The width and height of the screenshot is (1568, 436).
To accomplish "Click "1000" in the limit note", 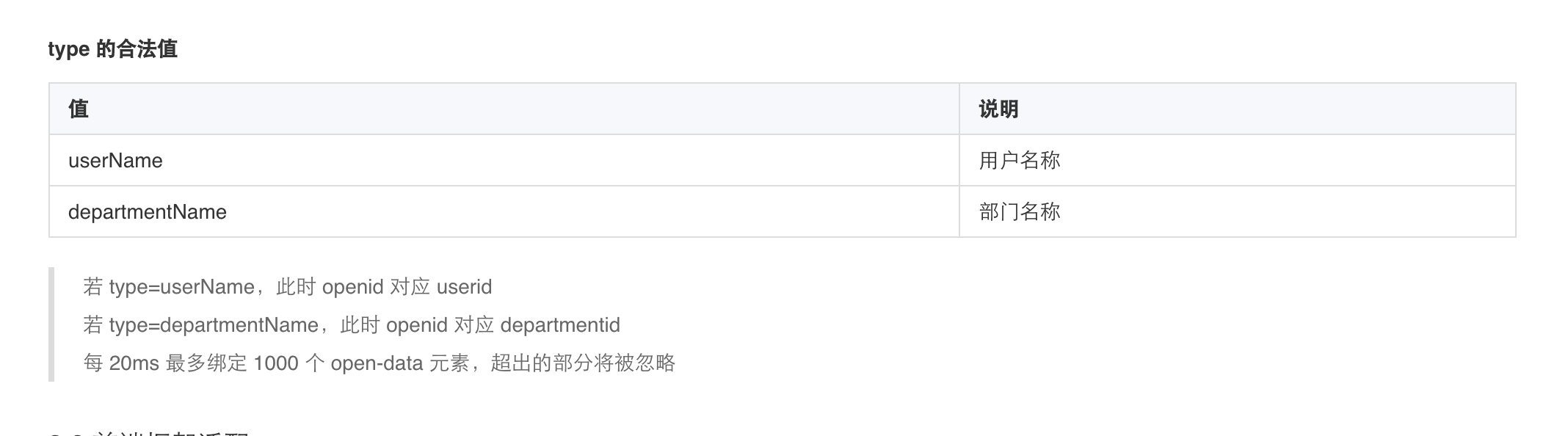I will (276, 363).
